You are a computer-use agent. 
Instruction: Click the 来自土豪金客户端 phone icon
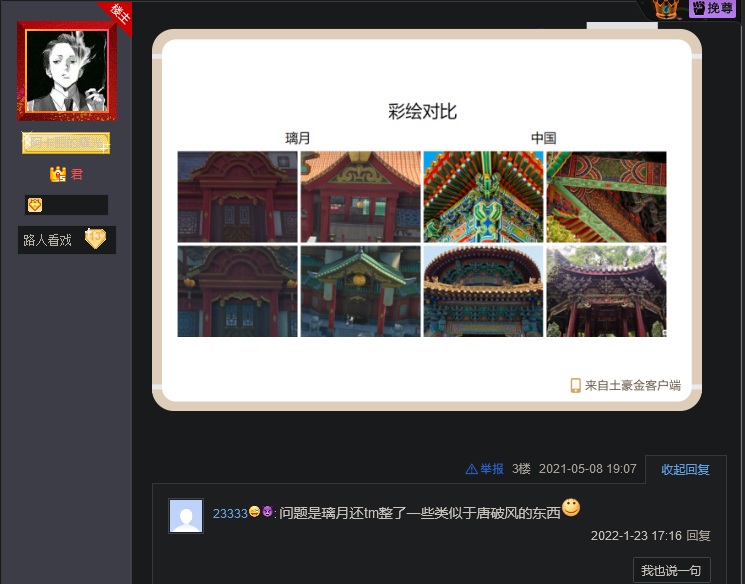tap(575, 385)
